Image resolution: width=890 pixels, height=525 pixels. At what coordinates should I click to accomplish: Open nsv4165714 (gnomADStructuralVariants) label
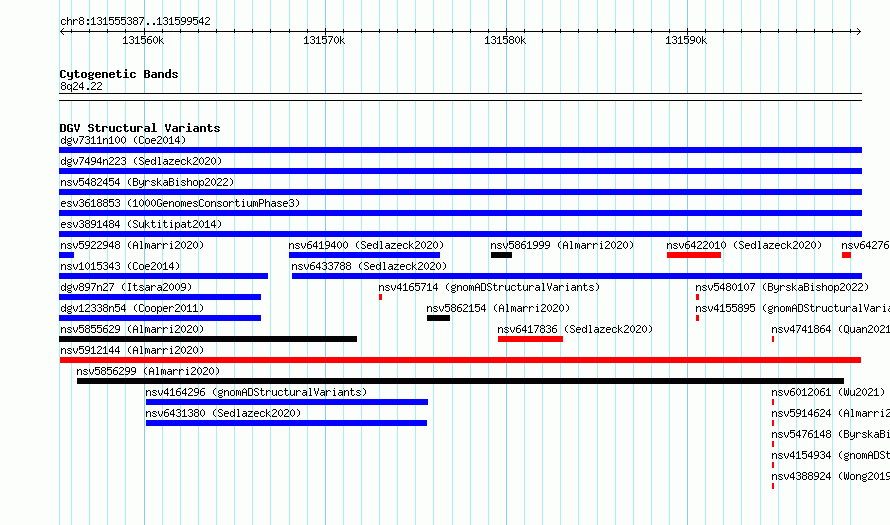click(489, 287)
